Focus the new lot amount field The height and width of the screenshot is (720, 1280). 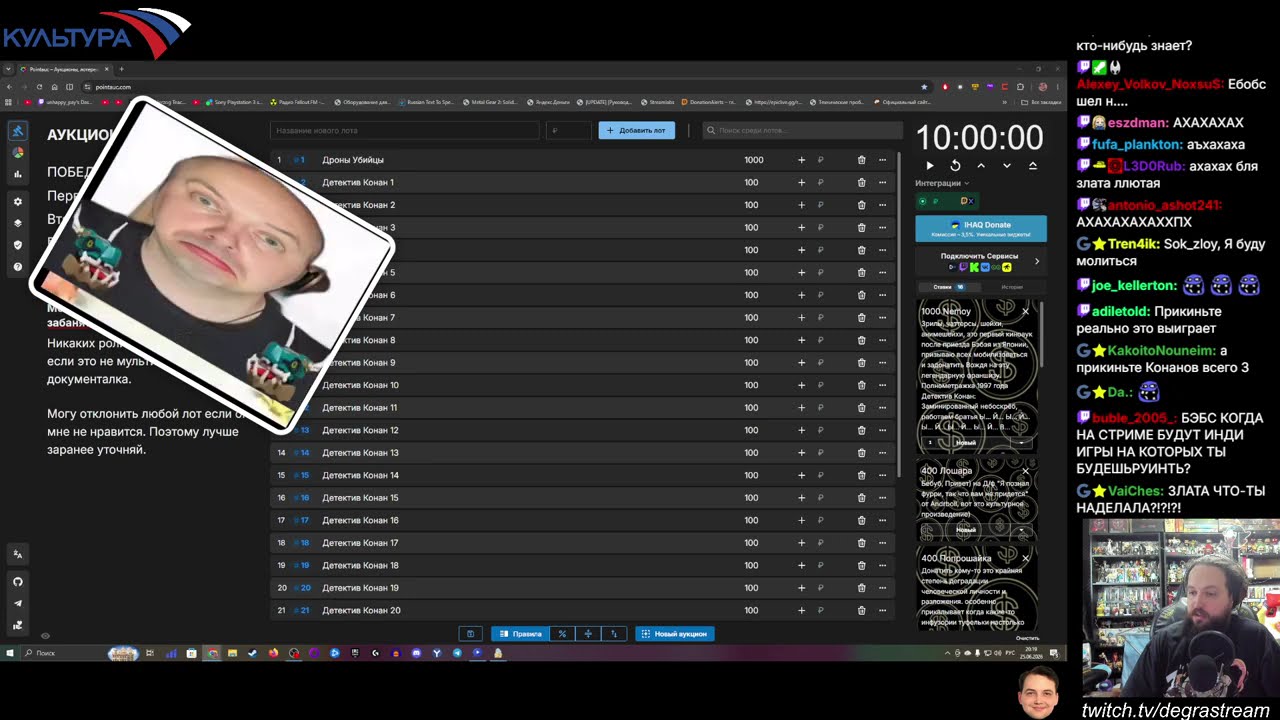tap(568, 130)
